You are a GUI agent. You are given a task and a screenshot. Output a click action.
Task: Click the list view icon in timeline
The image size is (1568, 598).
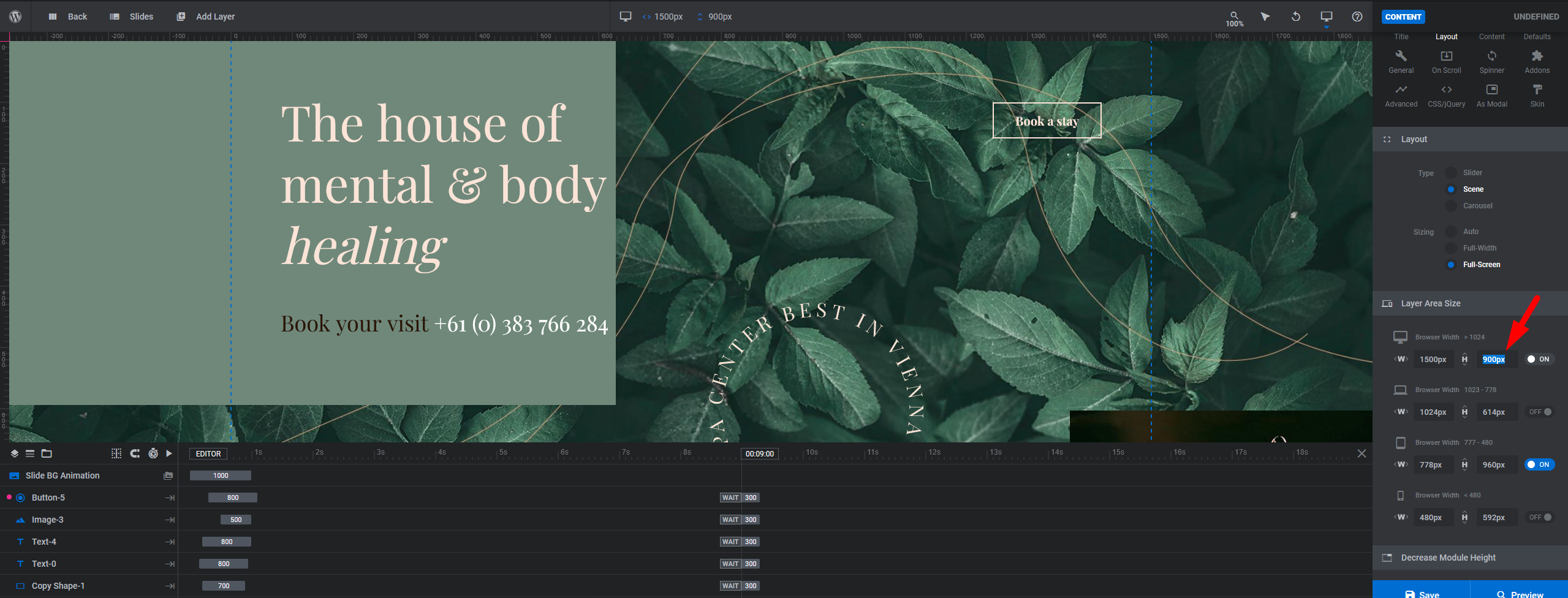point(30,453)
